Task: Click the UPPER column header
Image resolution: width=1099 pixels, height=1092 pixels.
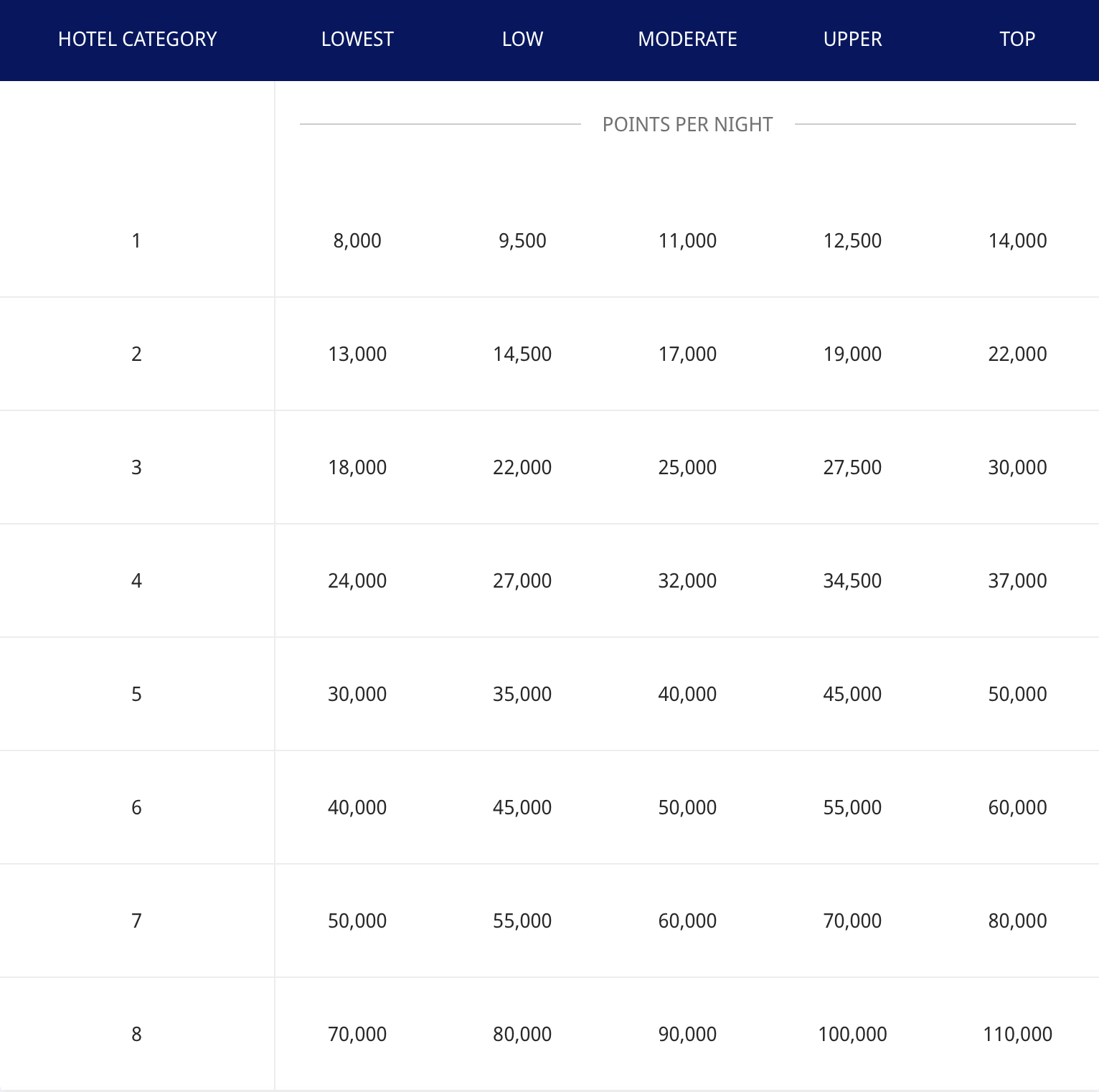Action: click(x=852, y=39)
